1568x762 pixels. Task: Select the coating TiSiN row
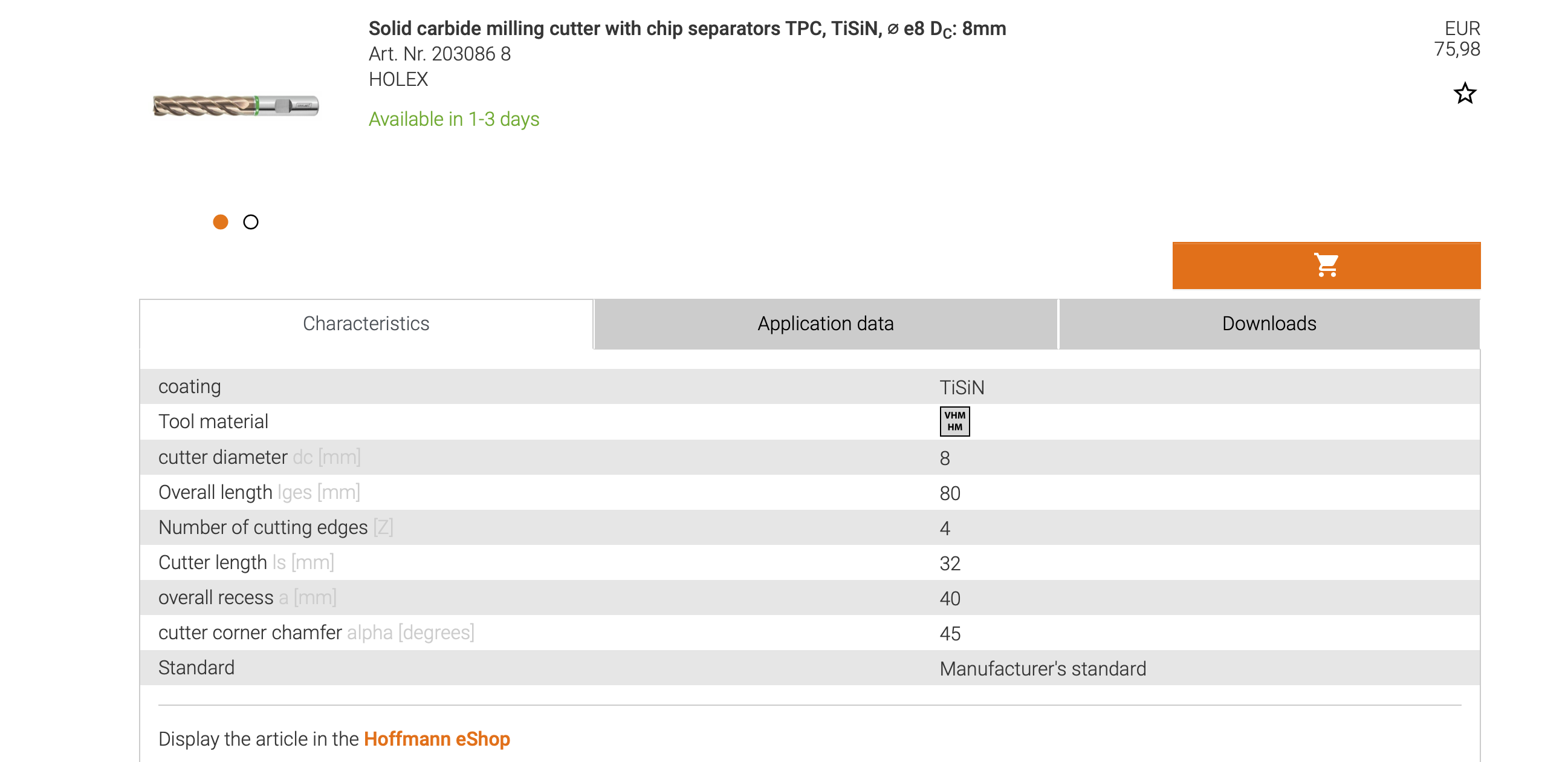click(x=809, y=387)
